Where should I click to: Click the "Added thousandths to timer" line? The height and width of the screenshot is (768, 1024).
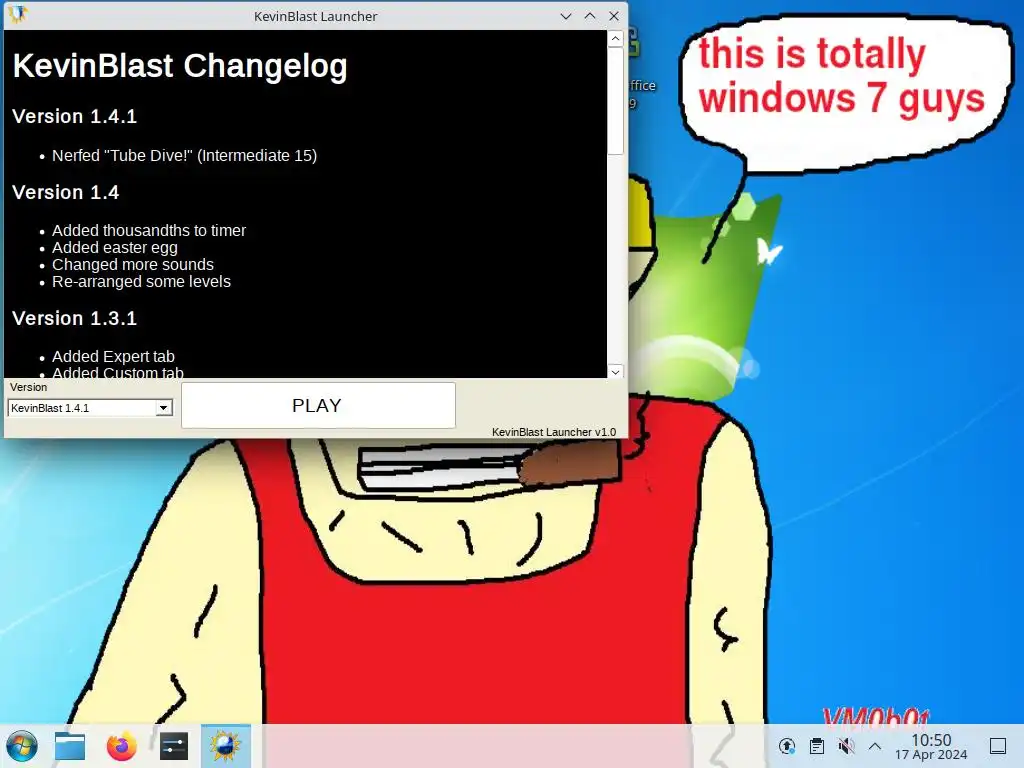point(149,231)
